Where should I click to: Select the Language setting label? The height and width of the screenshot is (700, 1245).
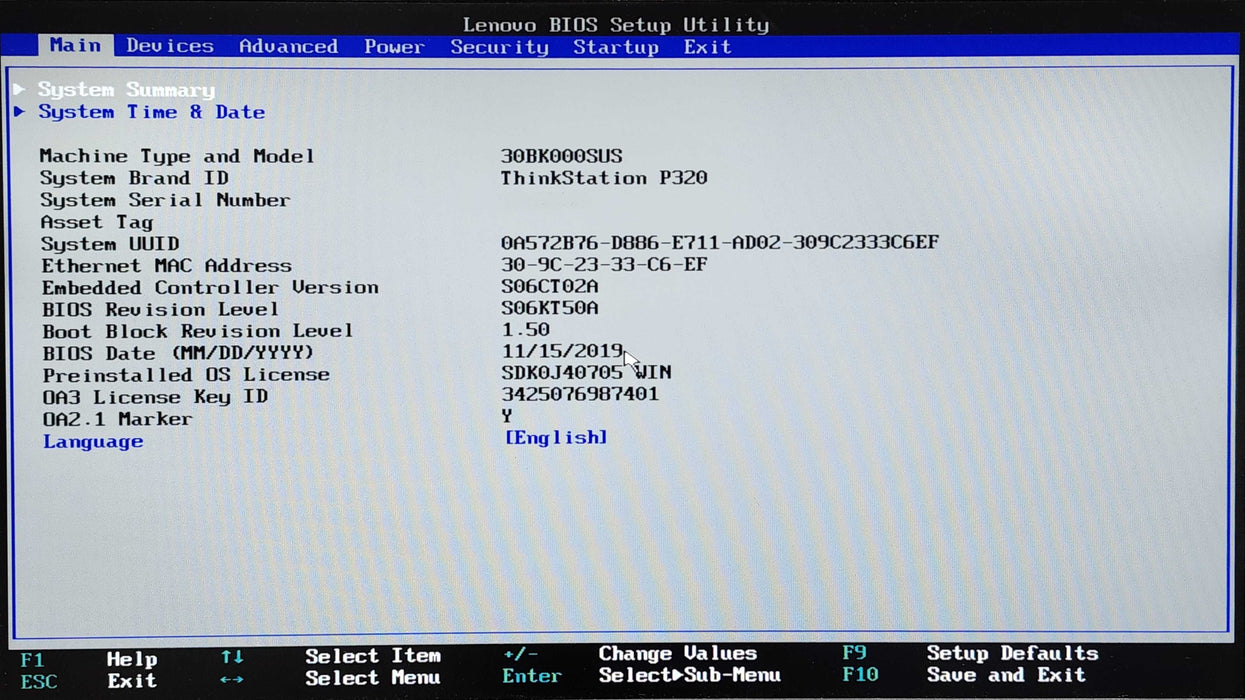(93, 441)
